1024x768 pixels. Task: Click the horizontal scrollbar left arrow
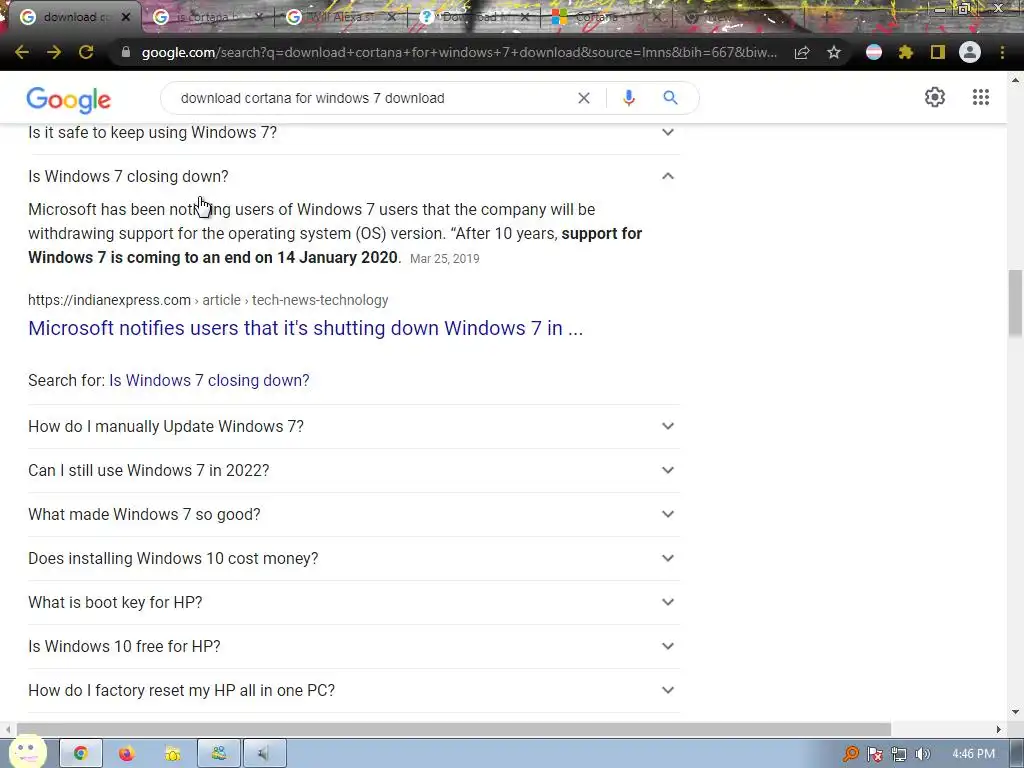tap(8, 729)
